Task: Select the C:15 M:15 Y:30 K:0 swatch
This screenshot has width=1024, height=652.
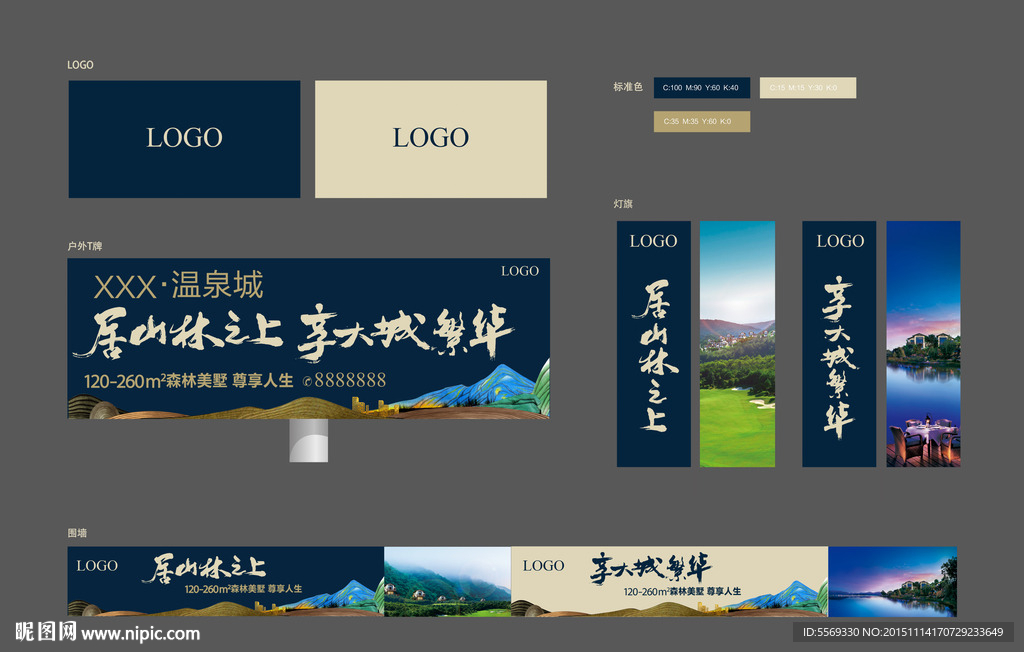Action: tap(808, 87)
